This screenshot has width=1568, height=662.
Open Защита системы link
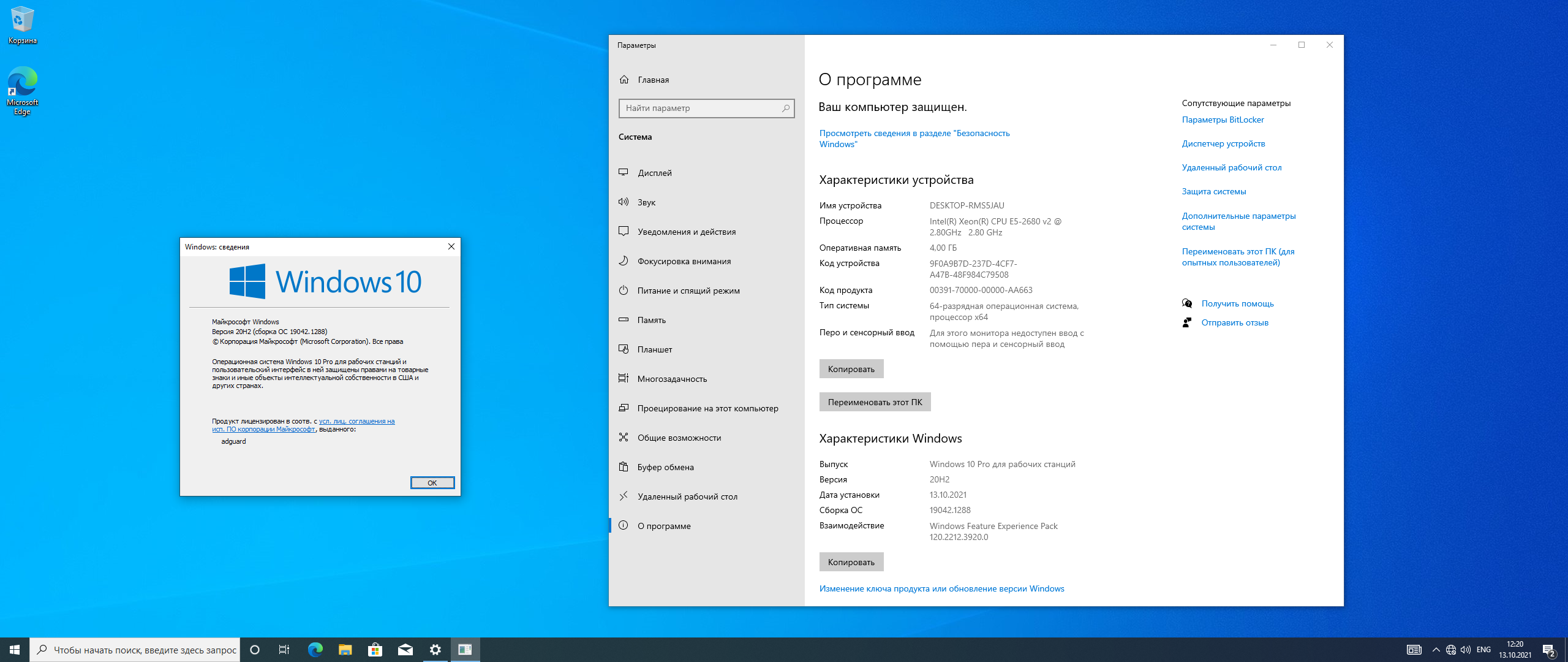pyautogui.click(x=1213, y=191)
